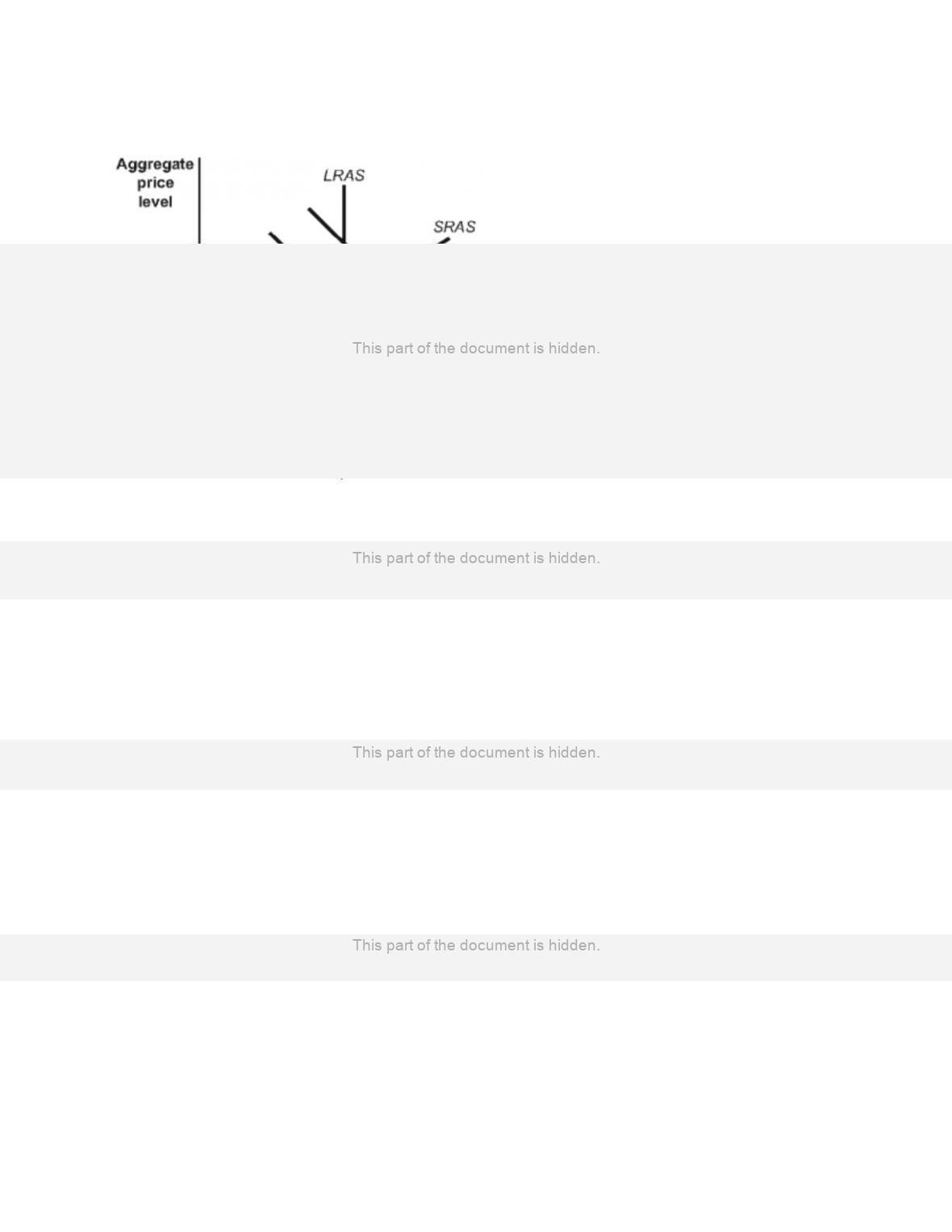The width and height of the screenshot is (952, 1232).
Task: Click the vertical LRAS line under its label
Action: point(344,214)
